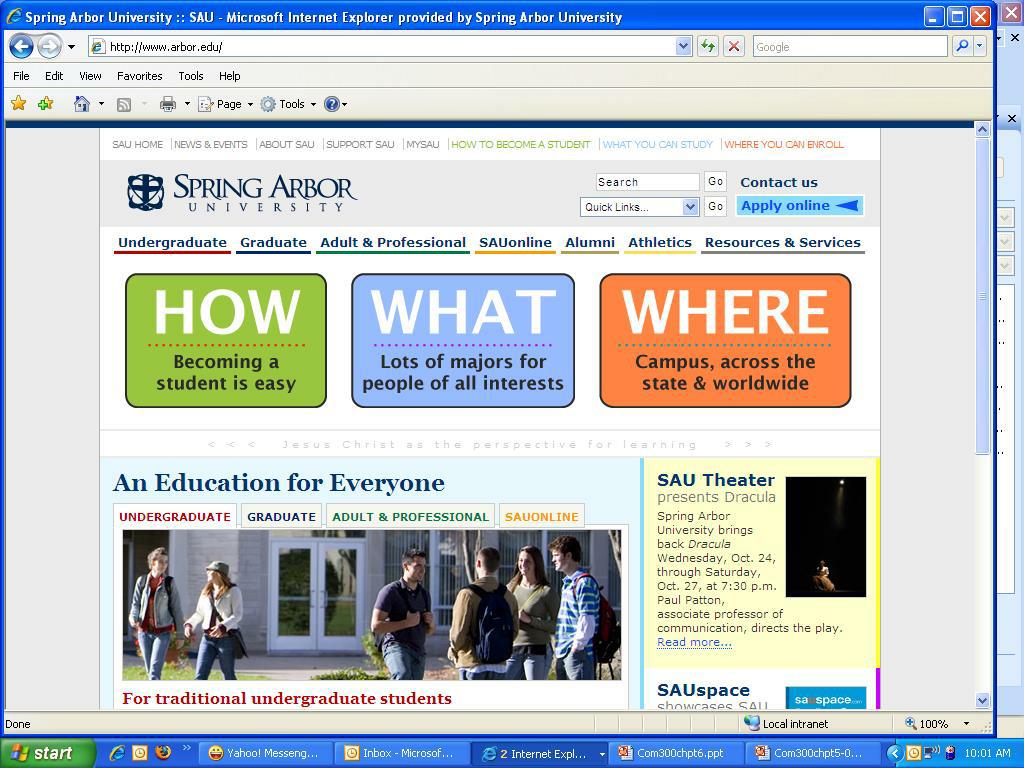Click the Local intranet zone icon
Image resolution: width=1024 pixels, height=768 pixels.
pyautogui.click(x=752, y=723)
